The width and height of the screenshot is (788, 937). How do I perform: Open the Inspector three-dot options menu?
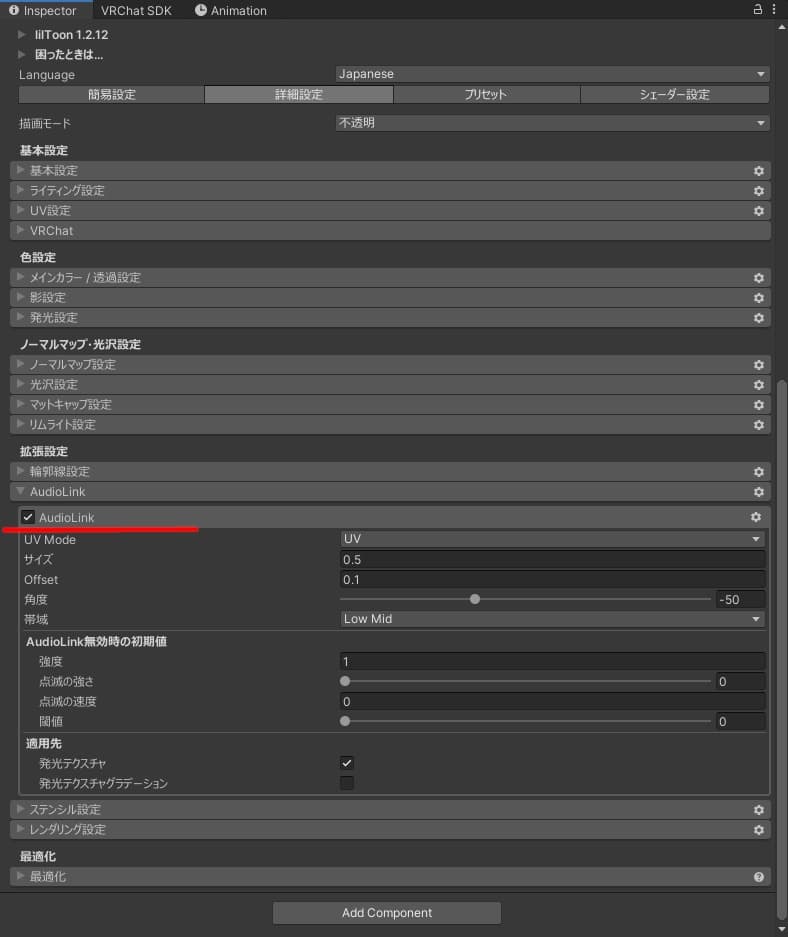point(774,9)
